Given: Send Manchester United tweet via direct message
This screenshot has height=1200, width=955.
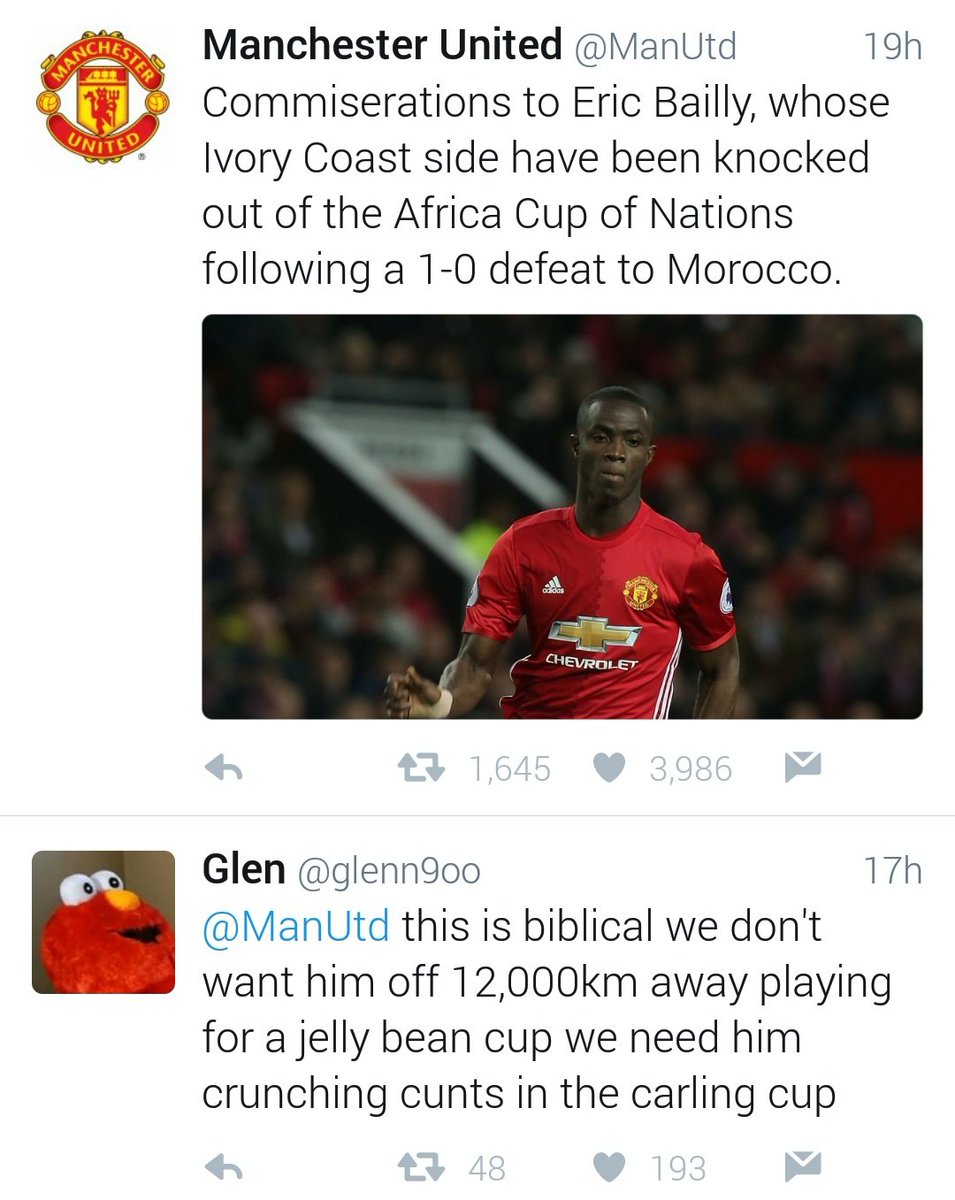Looking at the screenshot, I should (802, 767).
